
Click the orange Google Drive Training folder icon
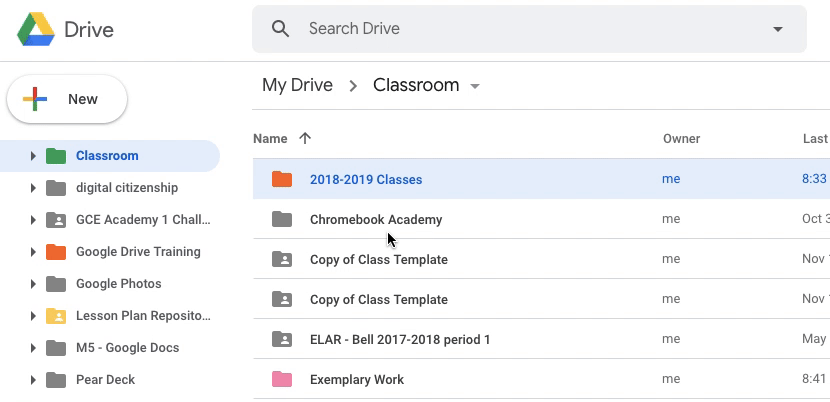coord(56,252)
